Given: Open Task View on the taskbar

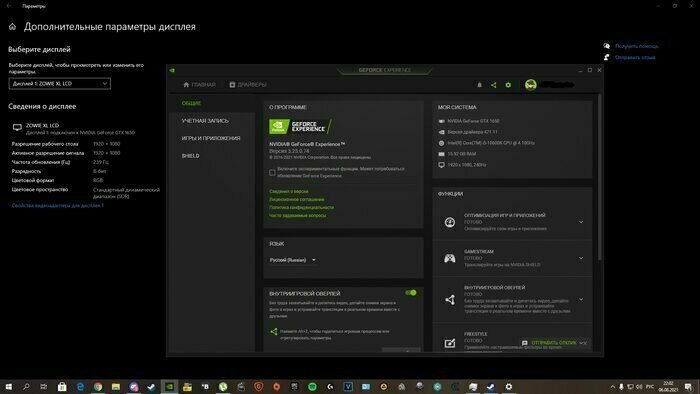Looking at the screenshot, I should 44,386.
